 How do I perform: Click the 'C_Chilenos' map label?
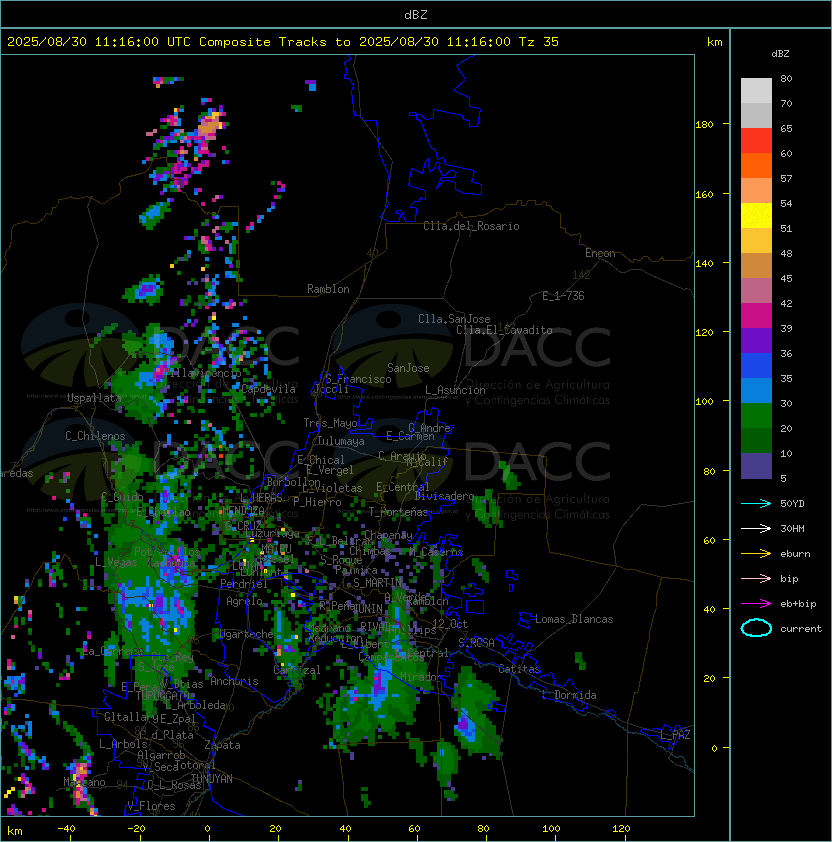(95, 436)
